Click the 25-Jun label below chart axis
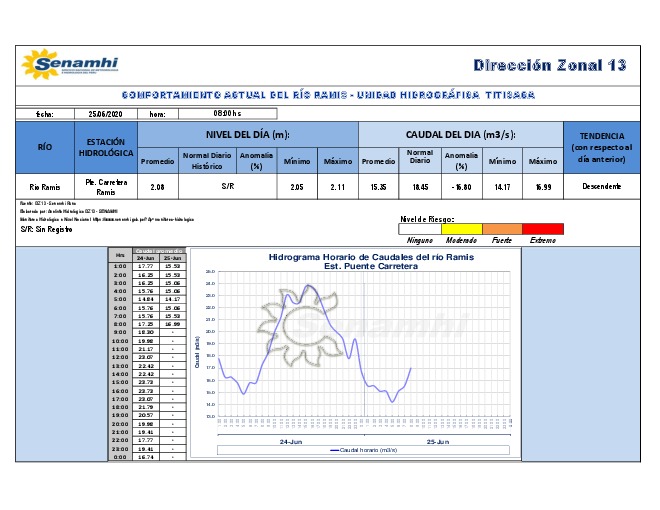This screenshot has width=660, height=510. (x=436, y=440)
